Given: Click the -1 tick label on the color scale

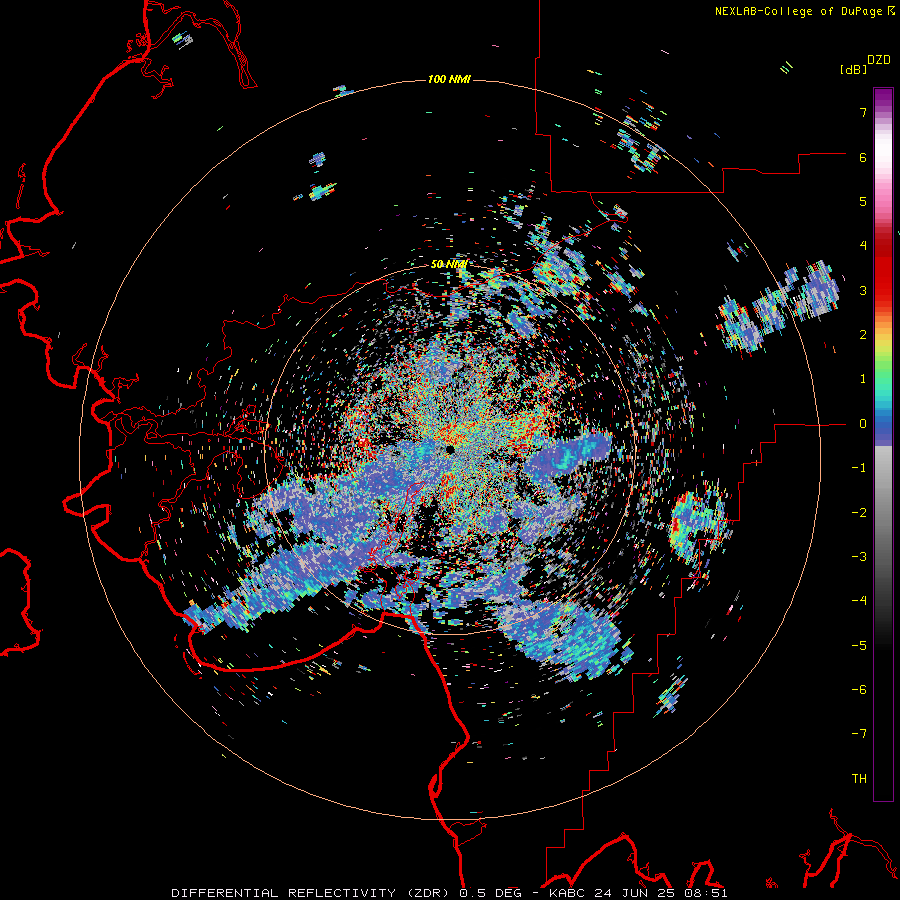Looking at the screenshot, I should pos(859,468).
